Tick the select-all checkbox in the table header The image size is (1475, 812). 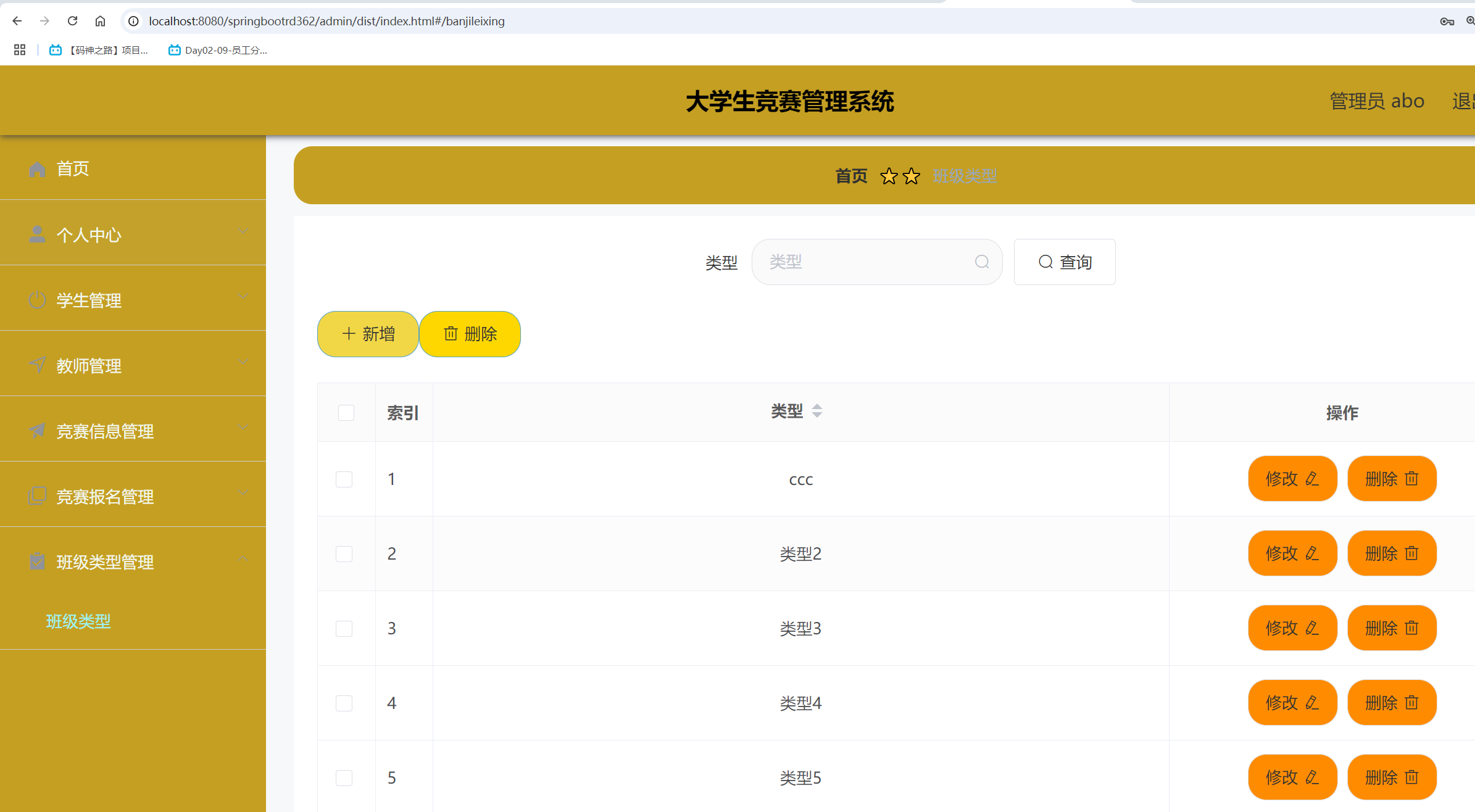(346, 413)
